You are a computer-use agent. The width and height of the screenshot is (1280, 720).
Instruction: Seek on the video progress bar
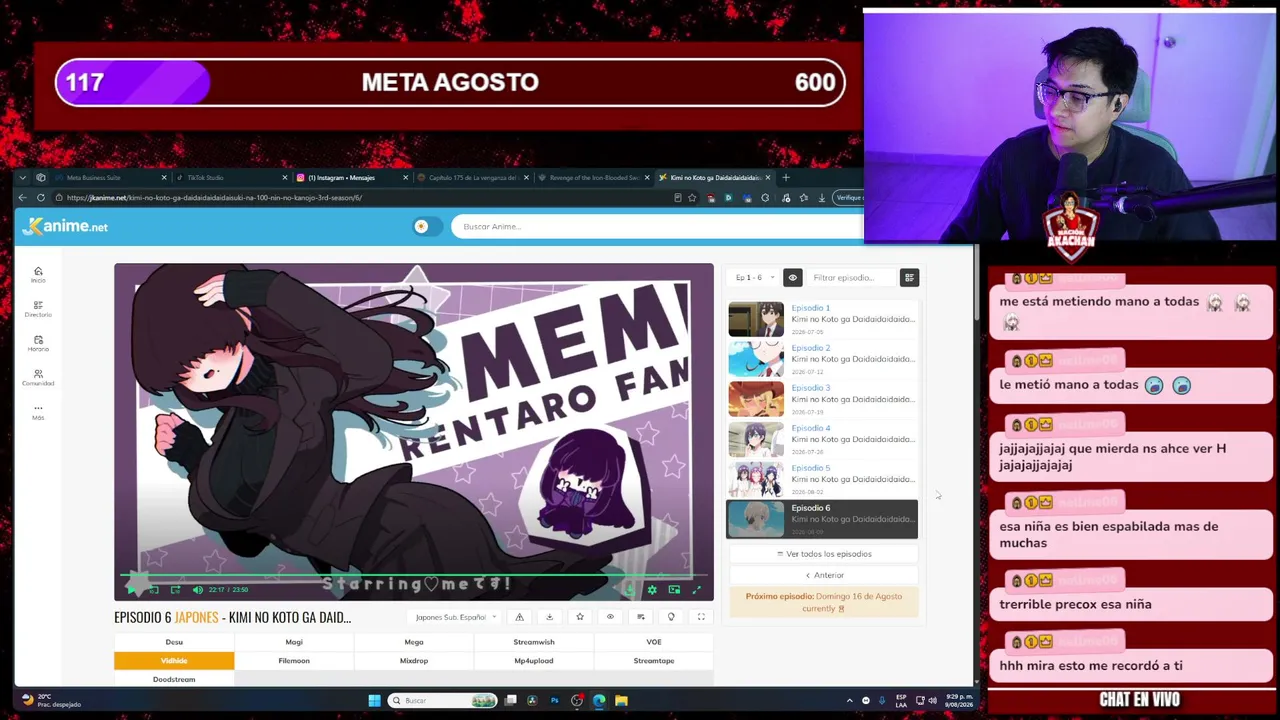414,576
